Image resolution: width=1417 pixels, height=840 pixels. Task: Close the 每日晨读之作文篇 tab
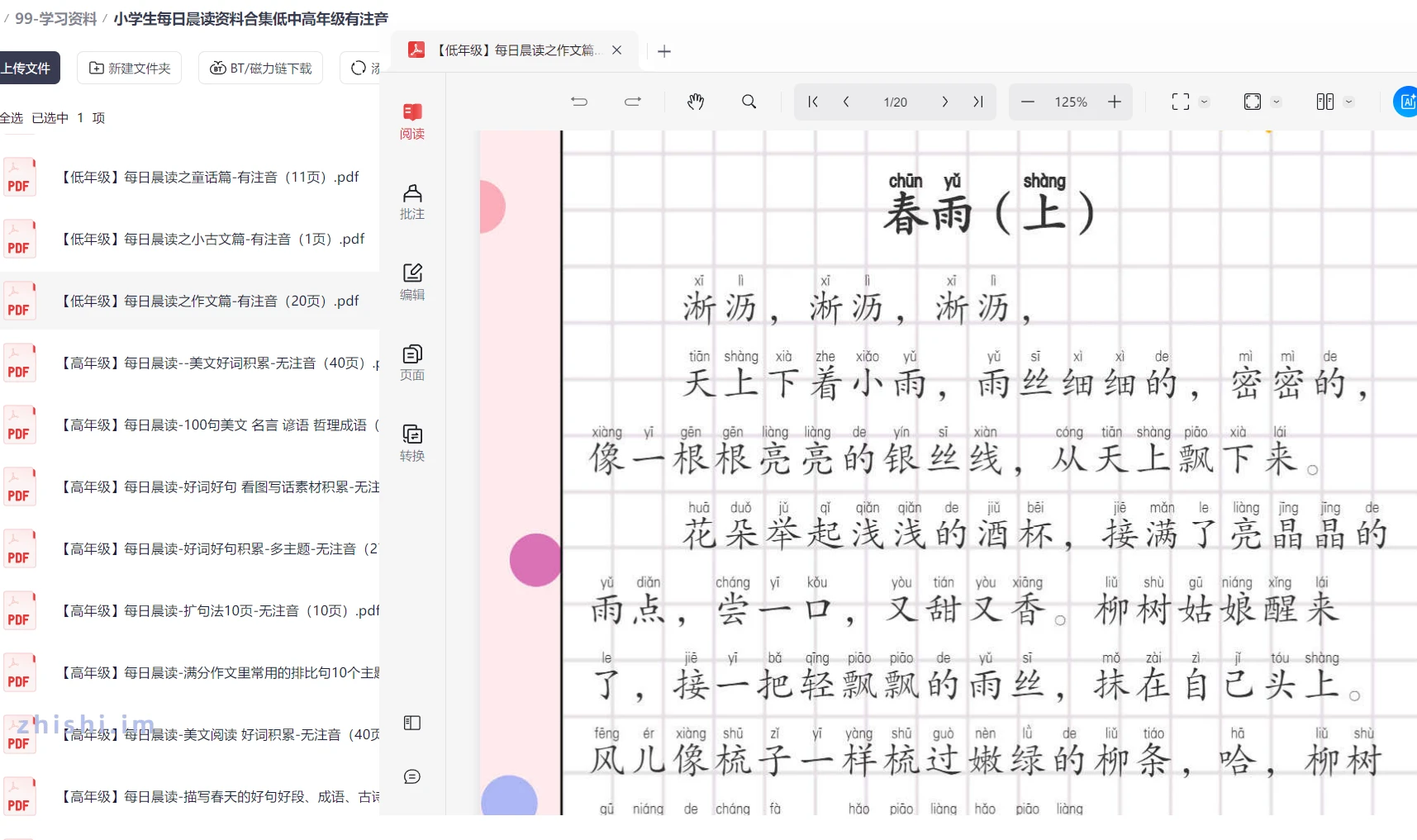coord(616,50)
